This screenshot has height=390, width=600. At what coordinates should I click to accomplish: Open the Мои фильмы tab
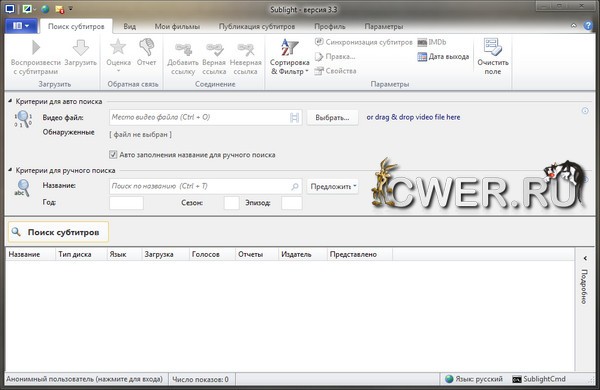(177, 26)
